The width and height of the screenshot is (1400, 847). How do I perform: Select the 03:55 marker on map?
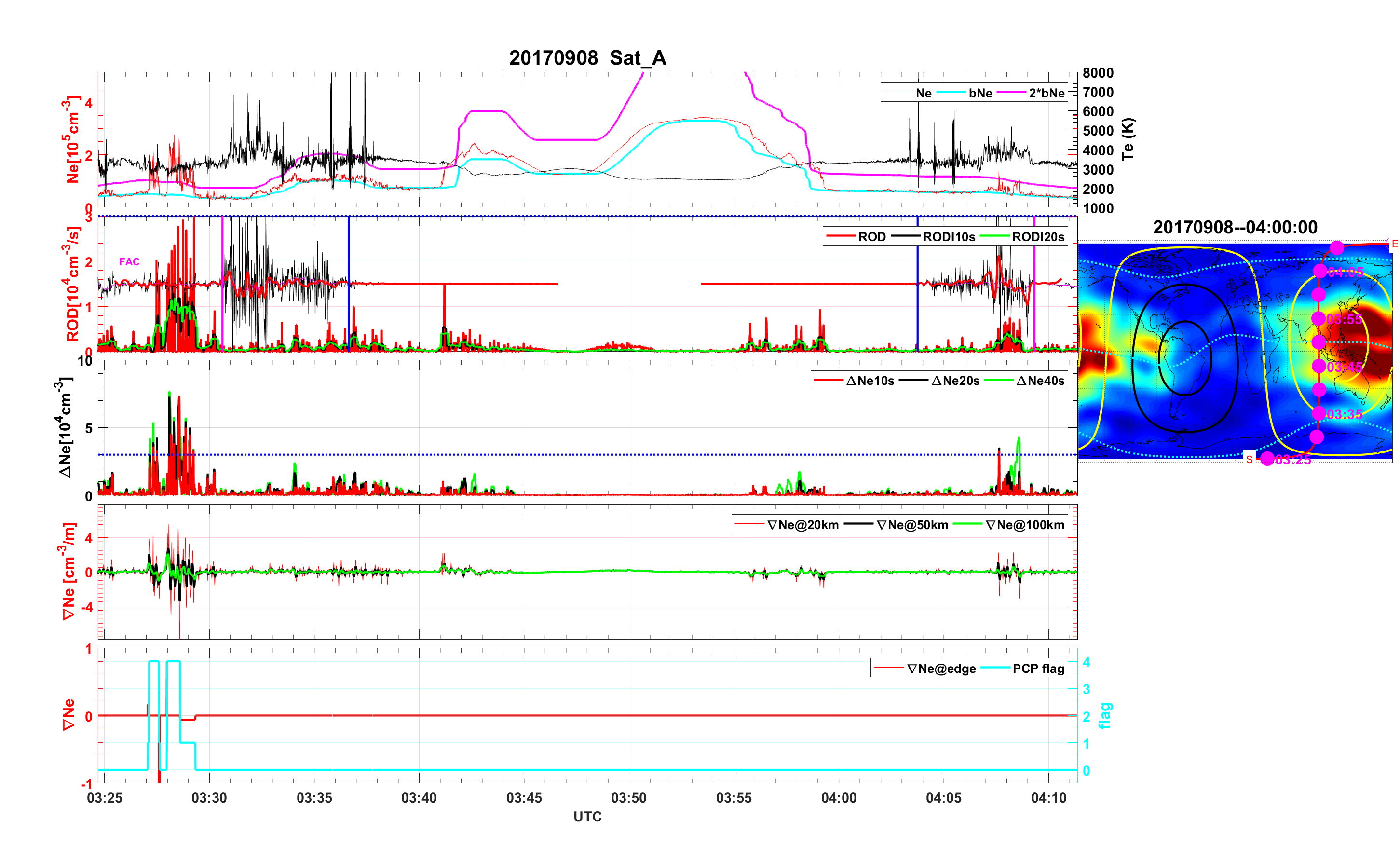point(1319,319)
